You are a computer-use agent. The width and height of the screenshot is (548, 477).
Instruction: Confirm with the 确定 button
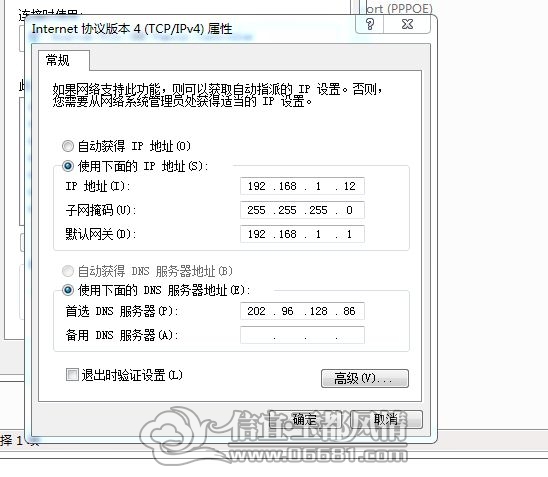coord(305,419)
